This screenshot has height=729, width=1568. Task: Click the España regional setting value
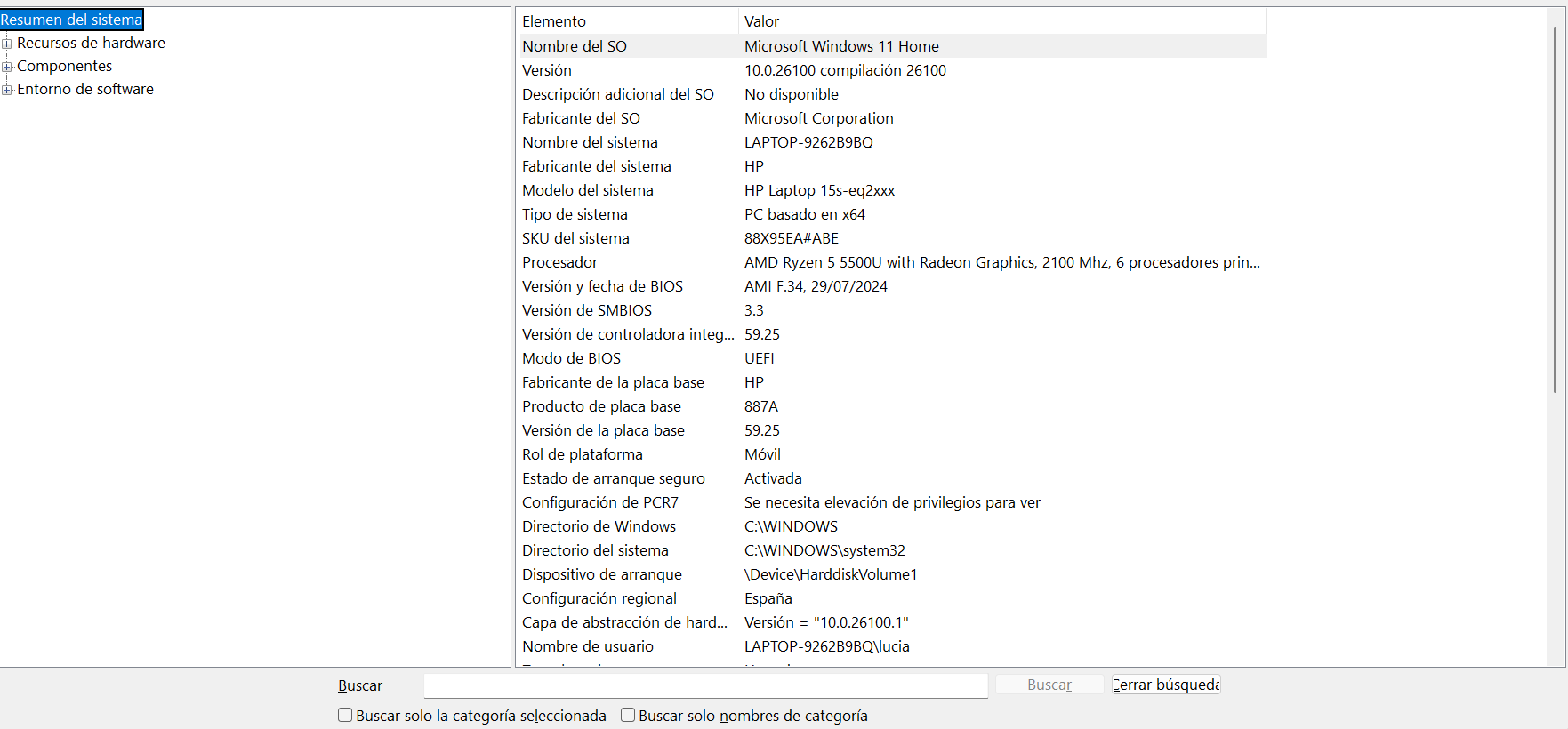(768, 598)
